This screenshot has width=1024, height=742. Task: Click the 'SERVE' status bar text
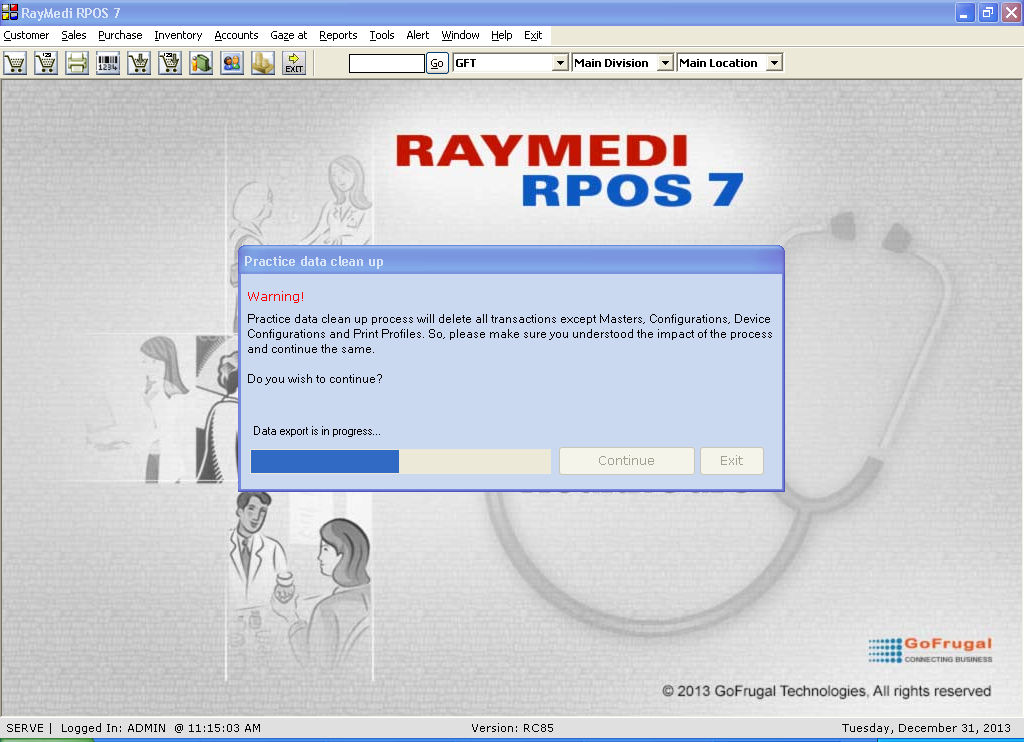coord(25,728)
